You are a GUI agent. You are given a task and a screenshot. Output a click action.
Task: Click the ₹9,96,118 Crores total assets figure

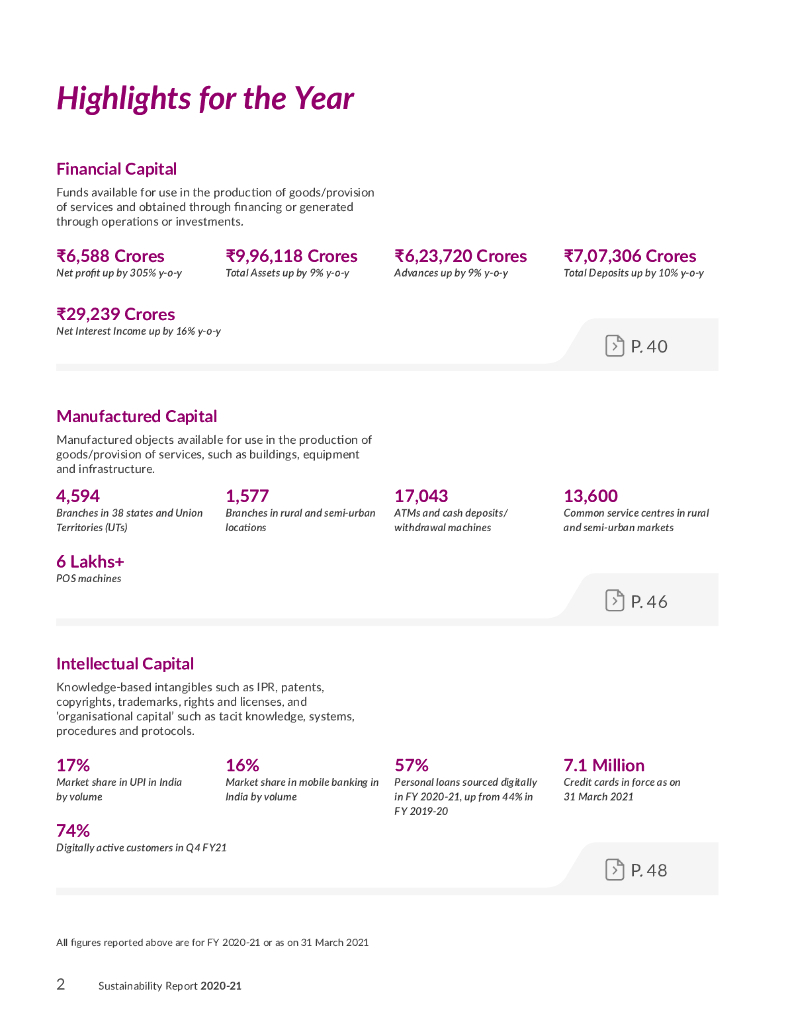(292, 256)
